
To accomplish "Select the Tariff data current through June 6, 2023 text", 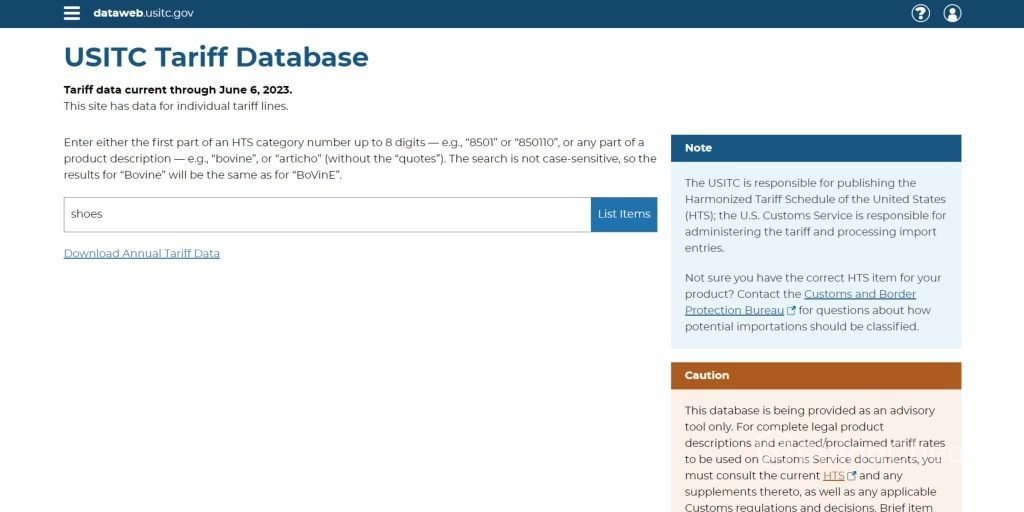I will click(x=178, y=90).
